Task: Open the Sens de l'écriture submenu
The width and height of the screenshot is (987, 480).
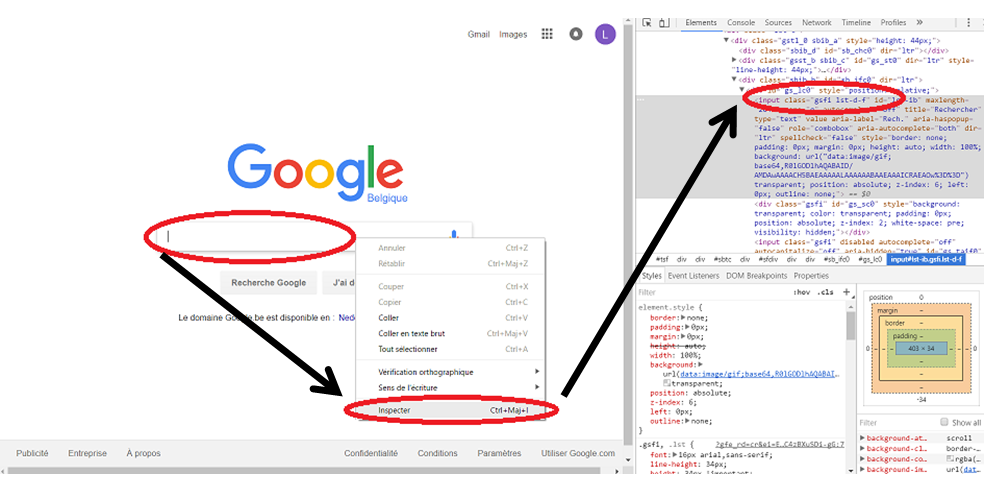Action: point(451,388)
